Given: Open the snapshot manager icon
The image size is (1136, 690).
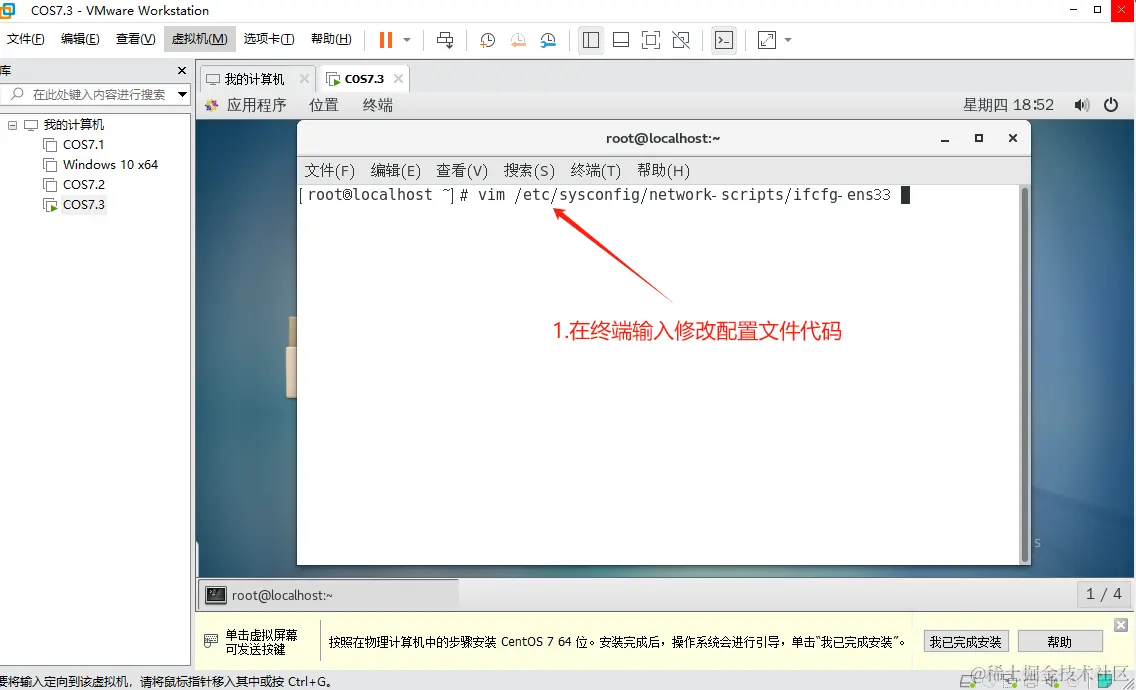Looking at the screenshot, I should (x=548, y=40).
